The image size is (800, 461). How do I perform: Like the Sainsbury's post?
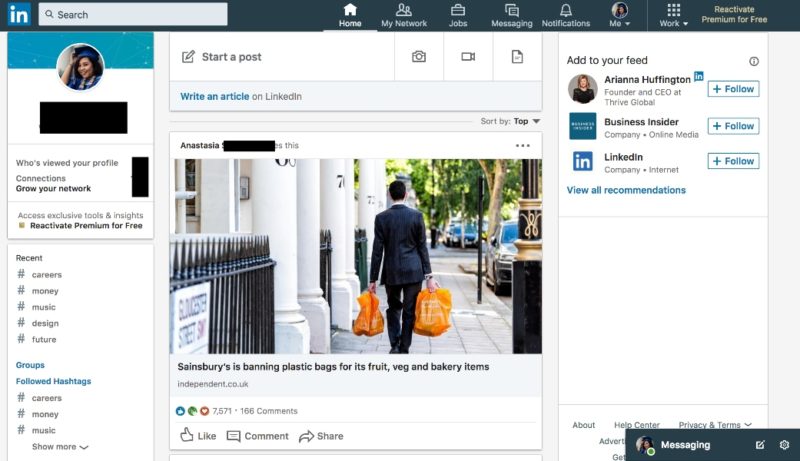point(198,436)
